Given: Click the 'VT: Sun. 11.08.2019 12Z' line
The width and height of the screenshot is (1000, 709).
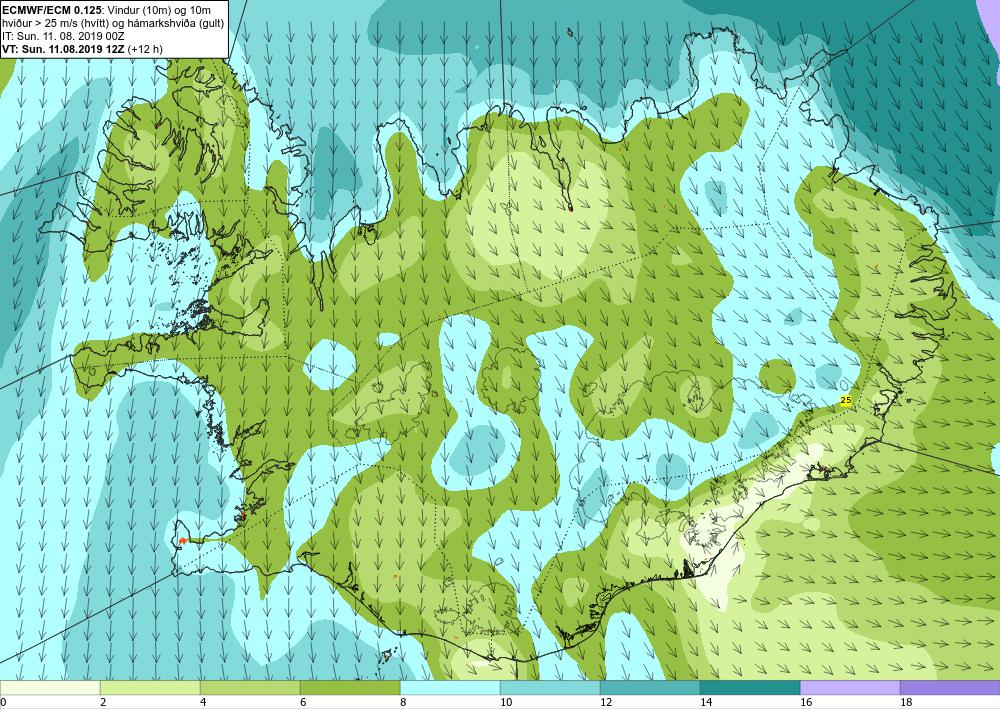Looking at the screenshot, I should coord(64,49).
